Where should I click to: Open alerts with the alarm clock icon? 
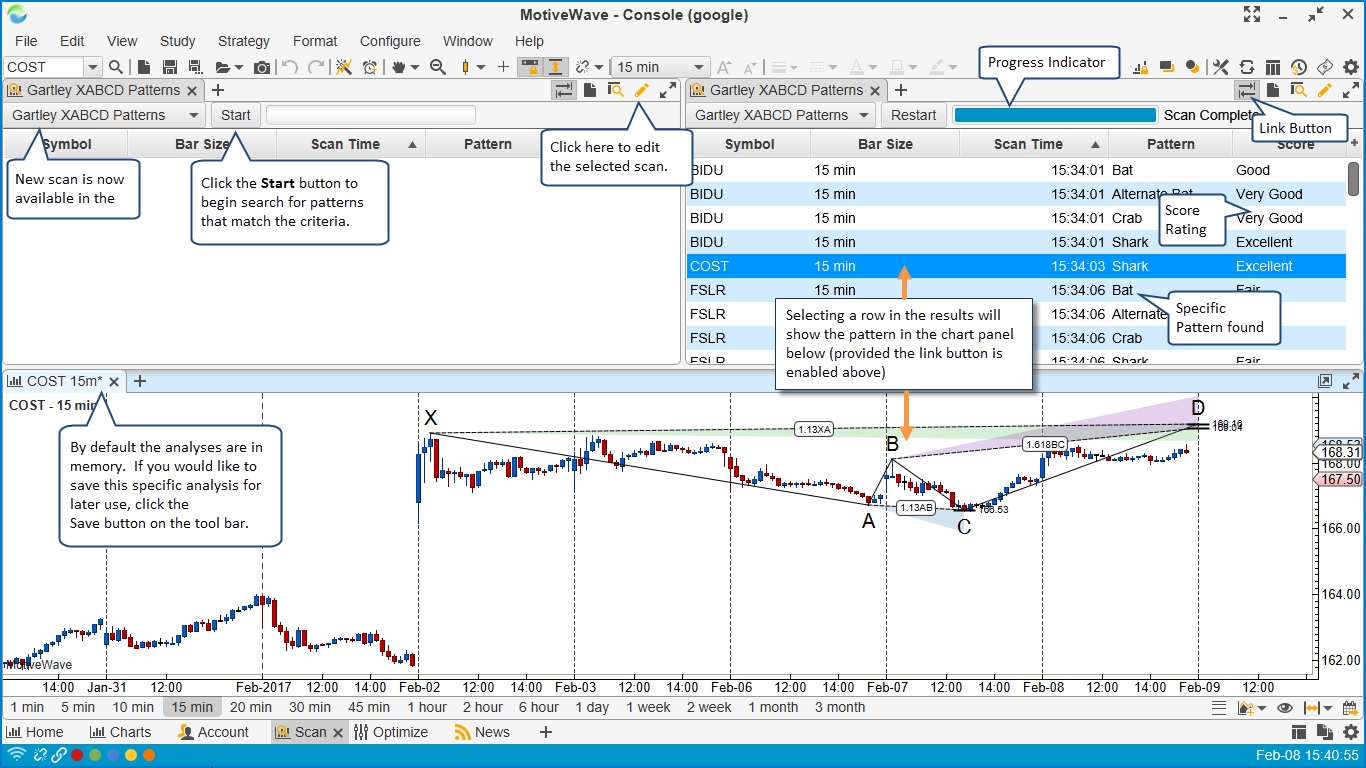click(370, 67)
